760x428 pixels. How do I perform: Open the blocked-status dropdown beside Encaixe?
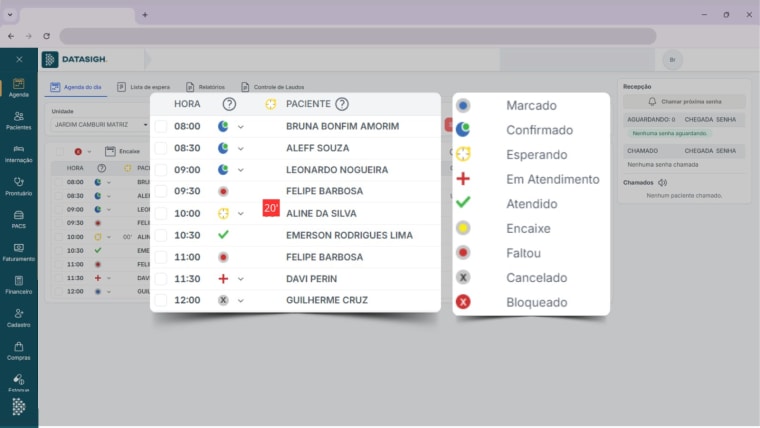coord(89,152)
